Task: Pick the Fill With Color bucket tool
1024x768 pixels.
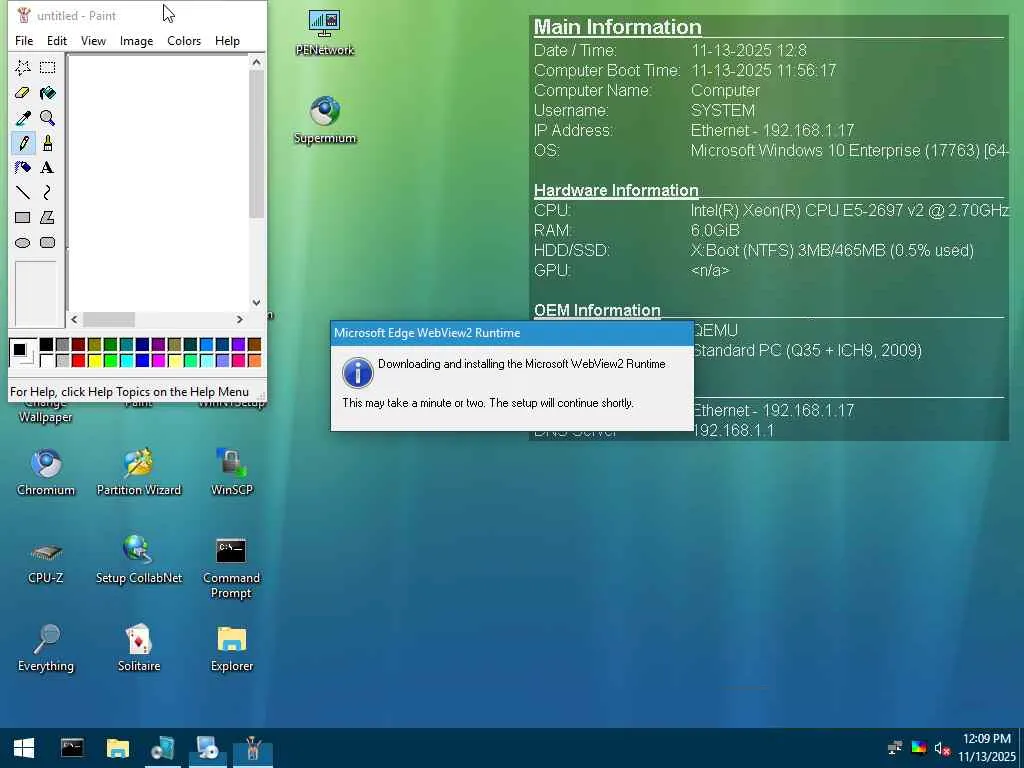Action: [x=47, y=93]
